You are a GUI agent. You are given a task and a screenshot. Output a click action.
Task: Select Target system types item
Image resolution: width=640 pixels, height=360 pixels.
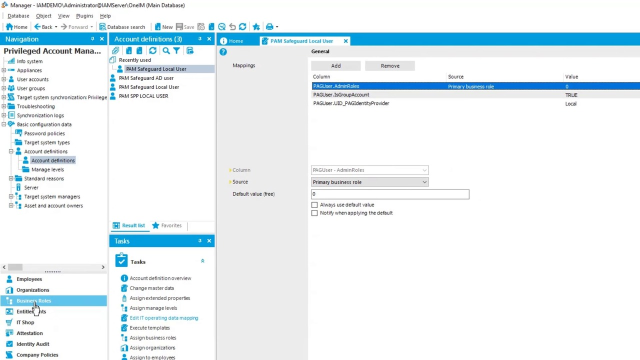tap(47, 142)
